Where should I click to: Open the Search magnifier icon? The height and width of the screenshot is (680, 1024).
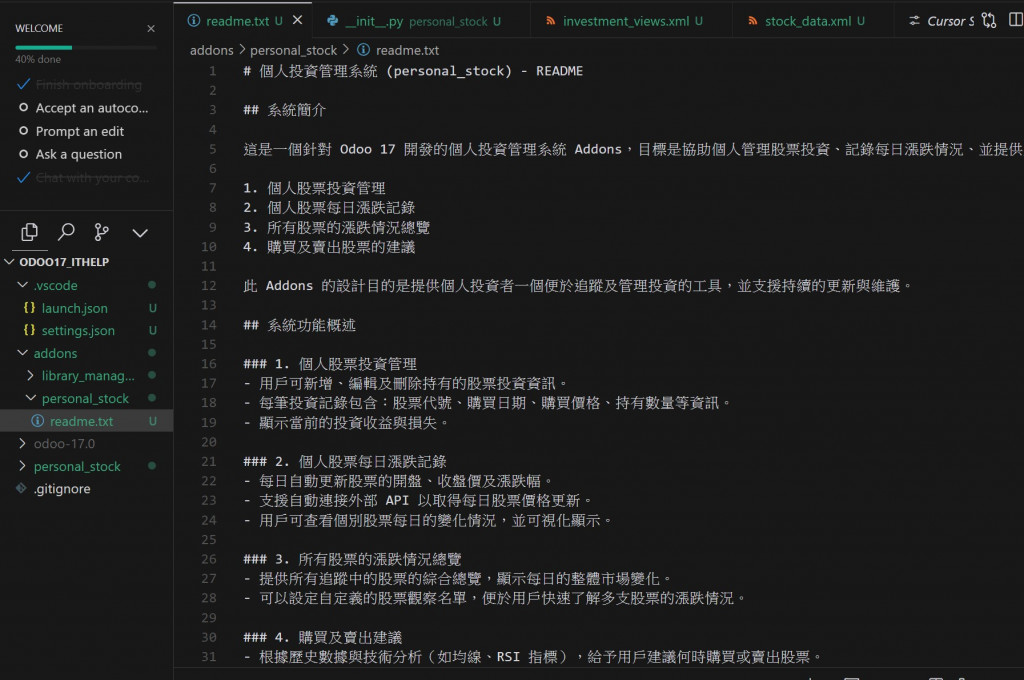coord(66,232)
